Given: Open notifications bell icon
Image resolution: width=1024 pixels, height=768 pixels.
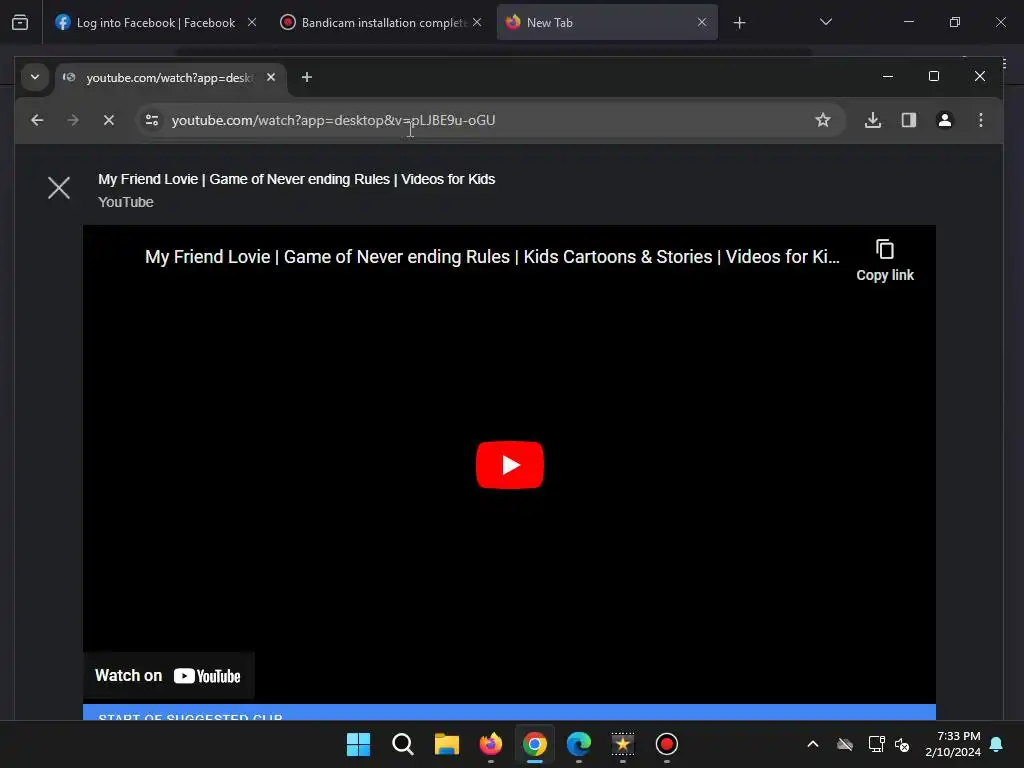Looking at the screenshot, I should (x=997, y=744).
